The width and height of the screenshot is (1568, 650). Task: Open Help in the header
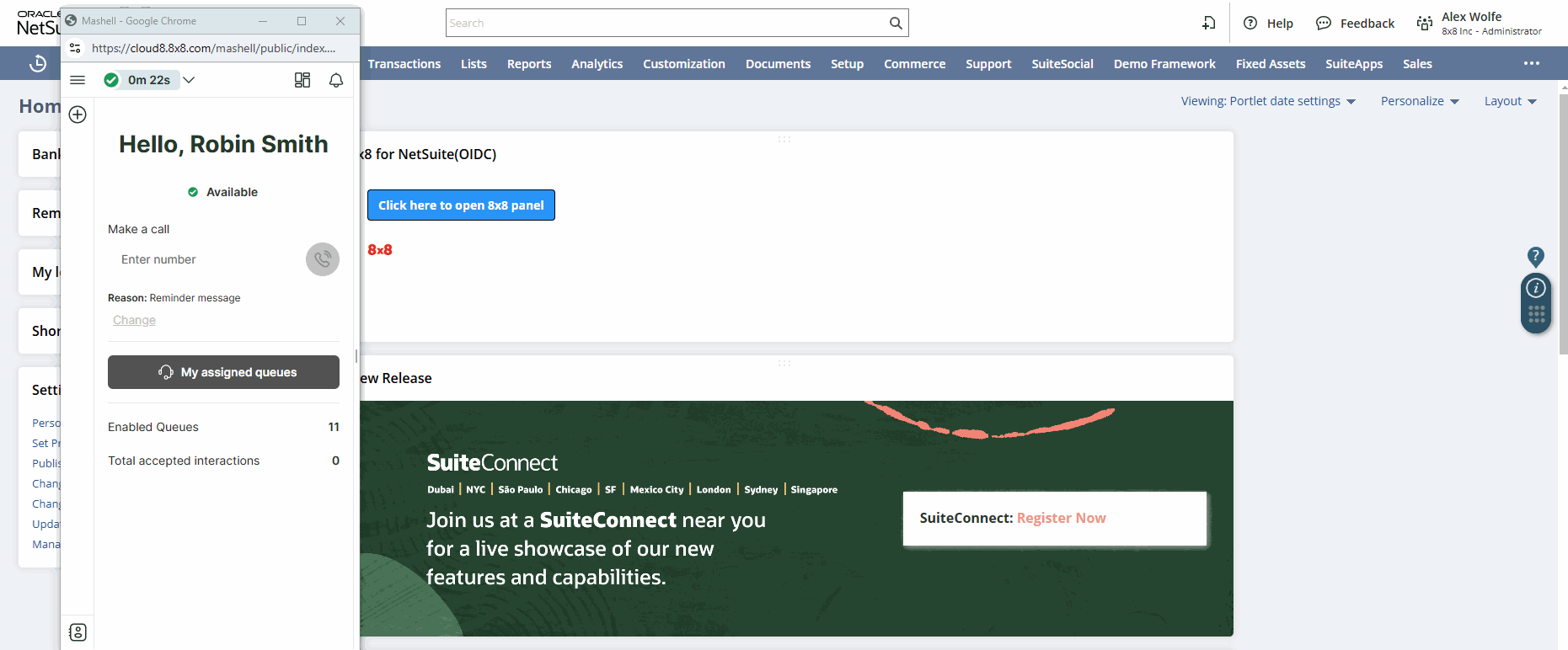tap(1268, 24)
